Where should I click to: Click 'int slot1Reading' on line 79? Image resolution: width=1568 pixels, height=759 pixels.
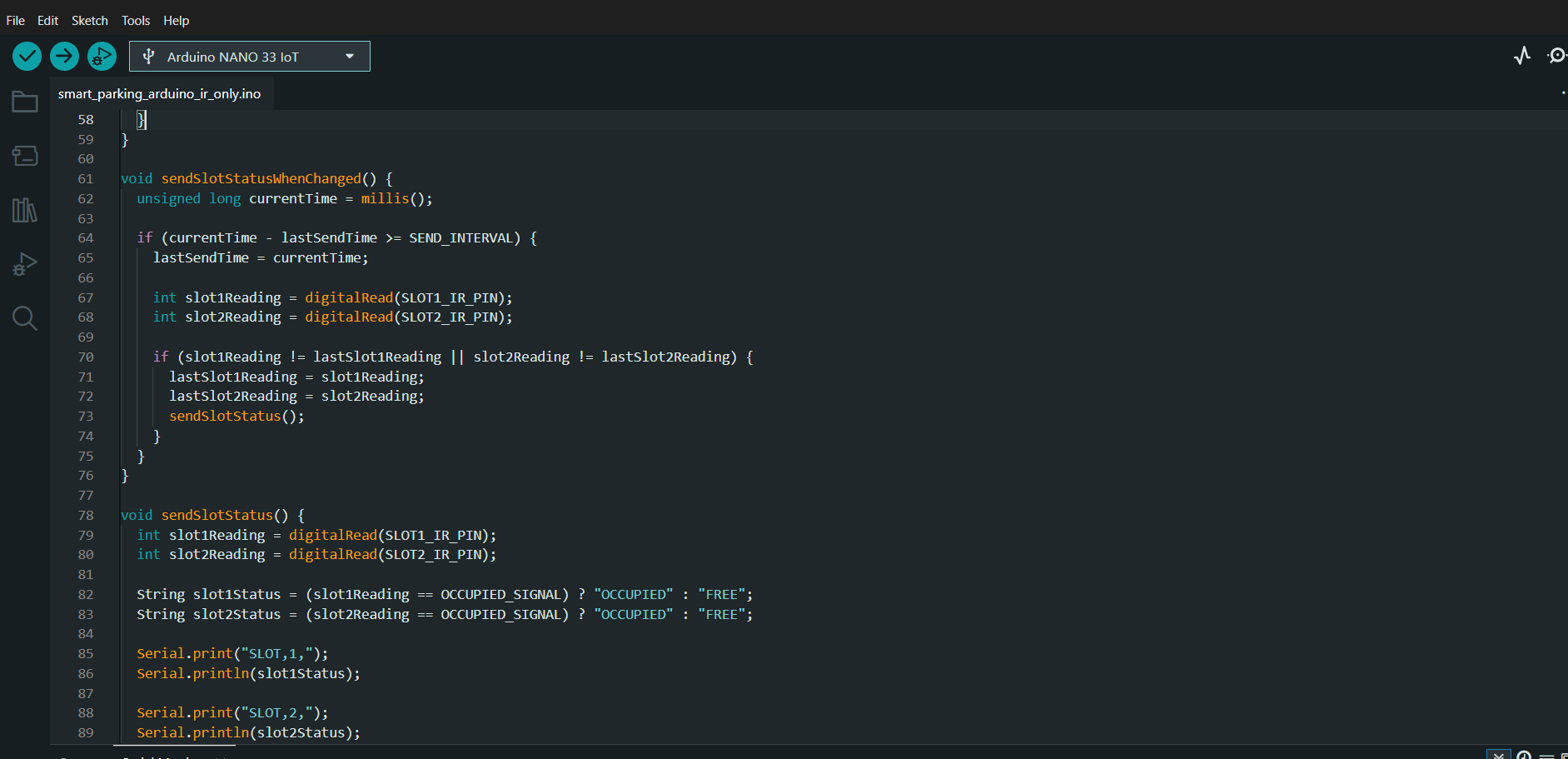click(x=201, y=536)
